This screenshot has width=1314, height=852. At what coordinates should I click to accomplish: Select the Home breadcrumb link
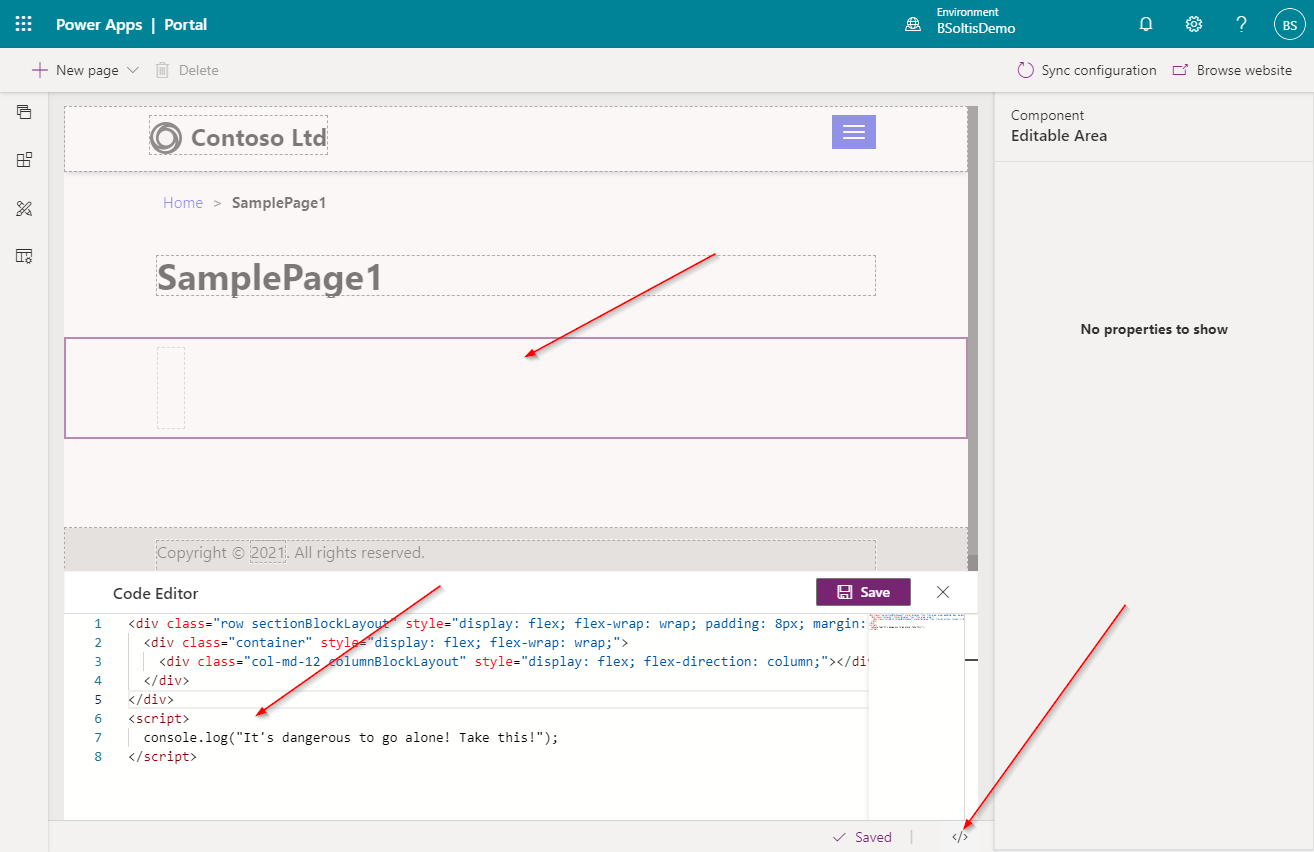pyautogui.click(x=183, y=202)
